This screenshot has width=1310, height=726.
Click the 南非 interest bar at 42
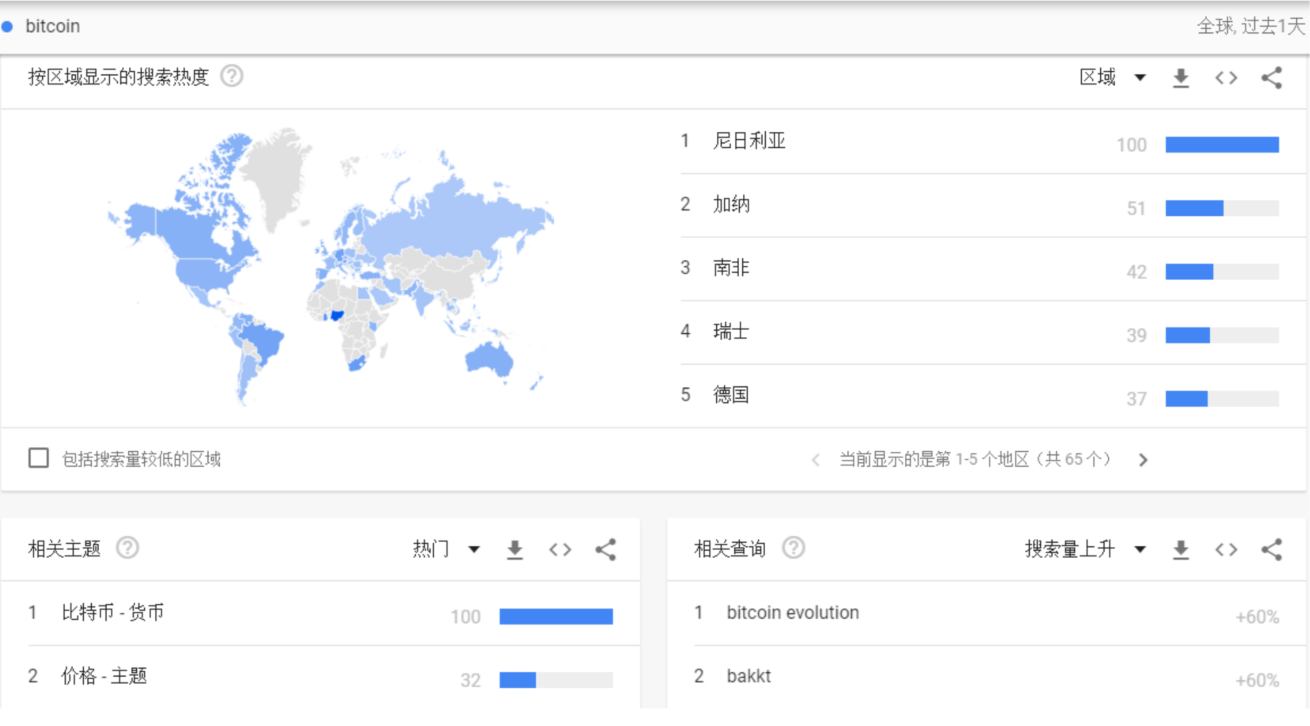tap(1222, 272)
